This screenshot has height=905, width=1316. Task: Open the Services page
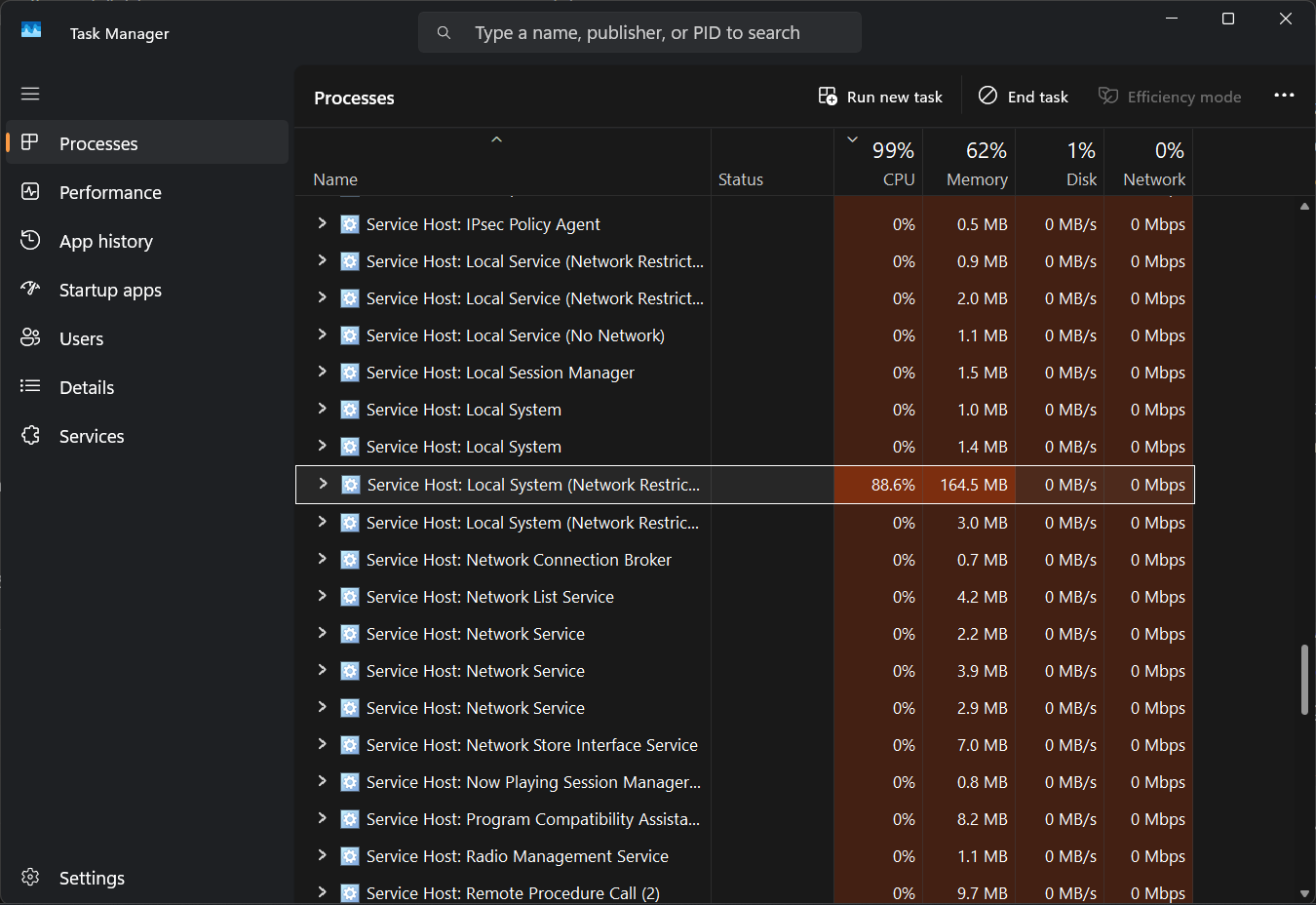[x=92, y=436]
